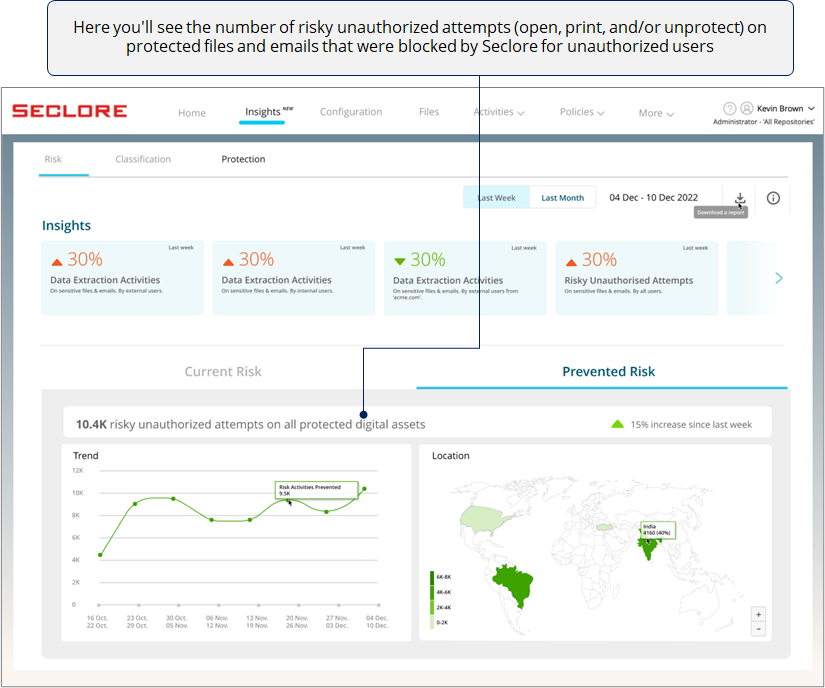
Task: Open the Insights menu item
Action: point(263,112)
